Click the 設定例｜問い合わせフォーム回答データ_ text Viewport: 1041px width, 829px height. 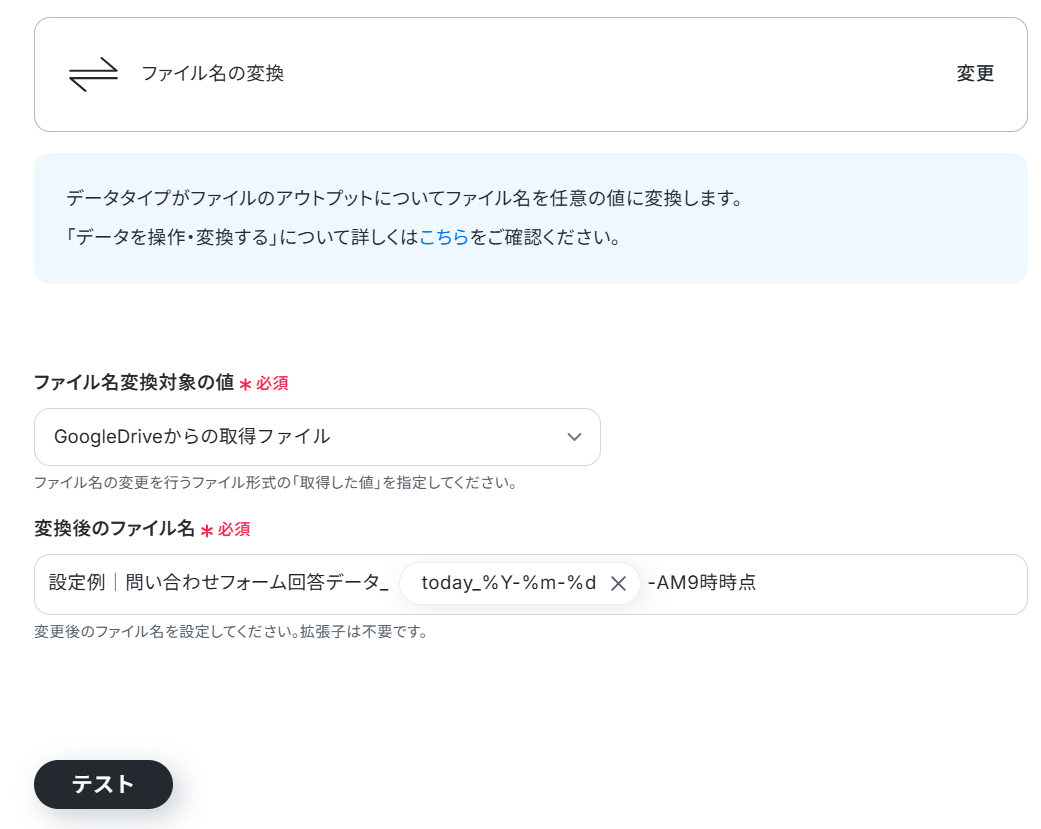click(218, 583)
